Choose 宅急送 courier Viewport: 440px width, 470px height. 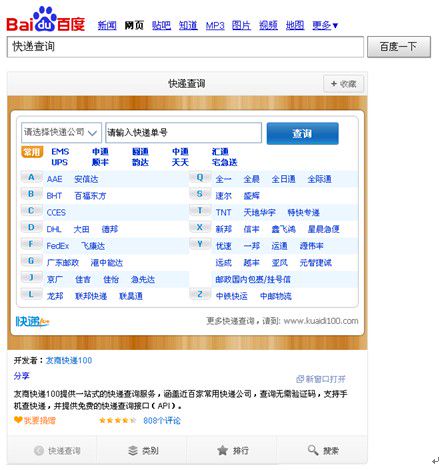click(224, 163)
